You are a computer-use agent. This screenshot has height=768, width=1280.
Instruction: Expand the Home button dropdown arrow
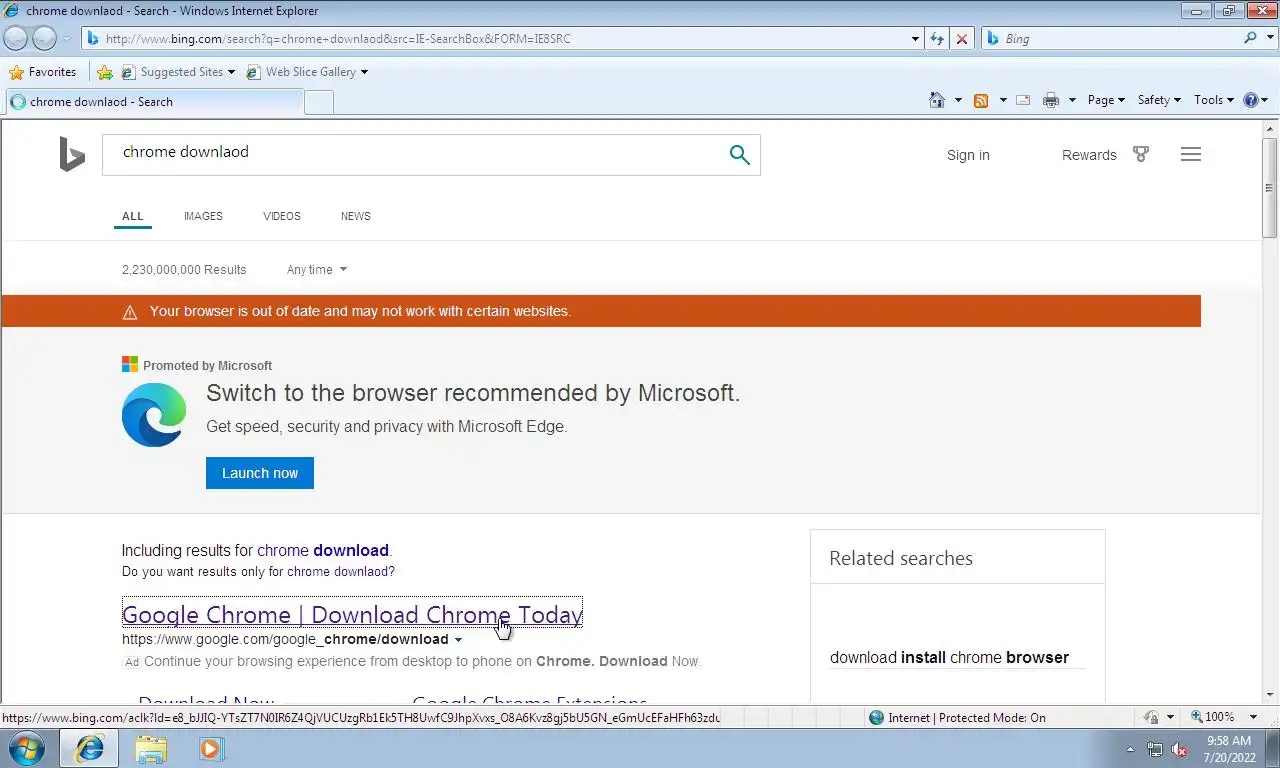[x=958, y=100]
